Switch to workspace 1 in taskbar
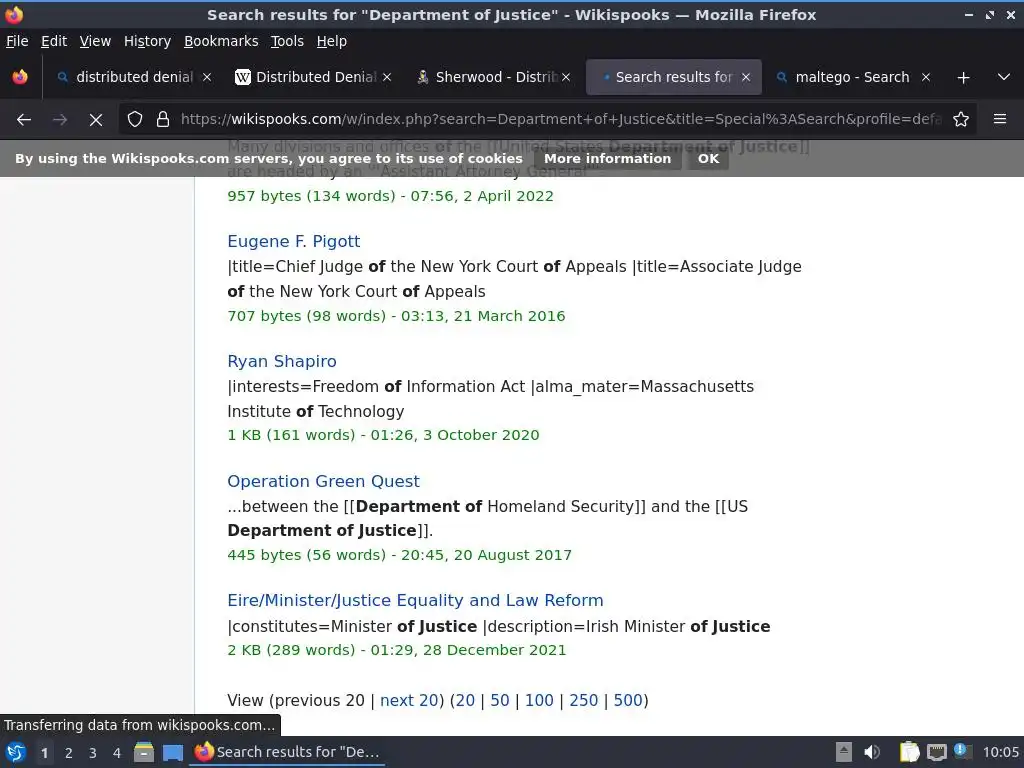The width and height of the screenshot is (1024, 768). pos(44,753)
